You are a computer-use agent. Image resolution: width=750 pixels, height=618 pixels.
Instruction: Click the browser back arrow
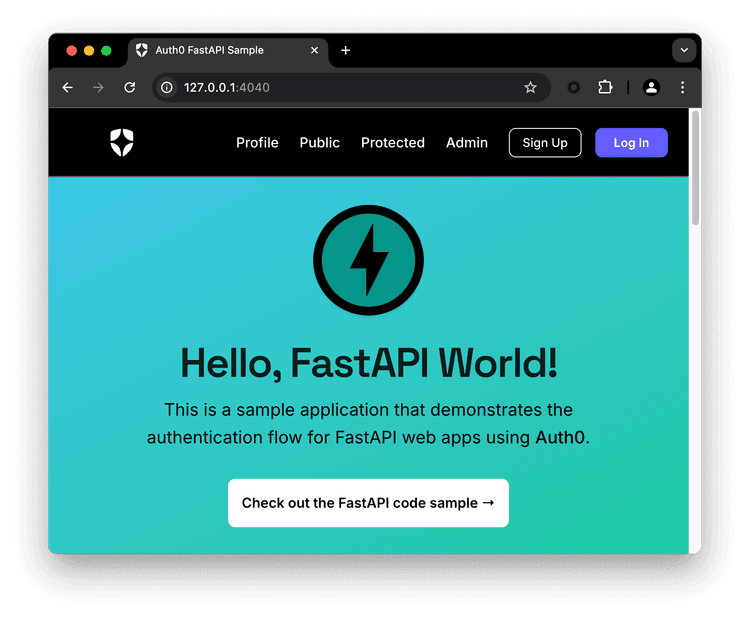click(x=67, y=88)
